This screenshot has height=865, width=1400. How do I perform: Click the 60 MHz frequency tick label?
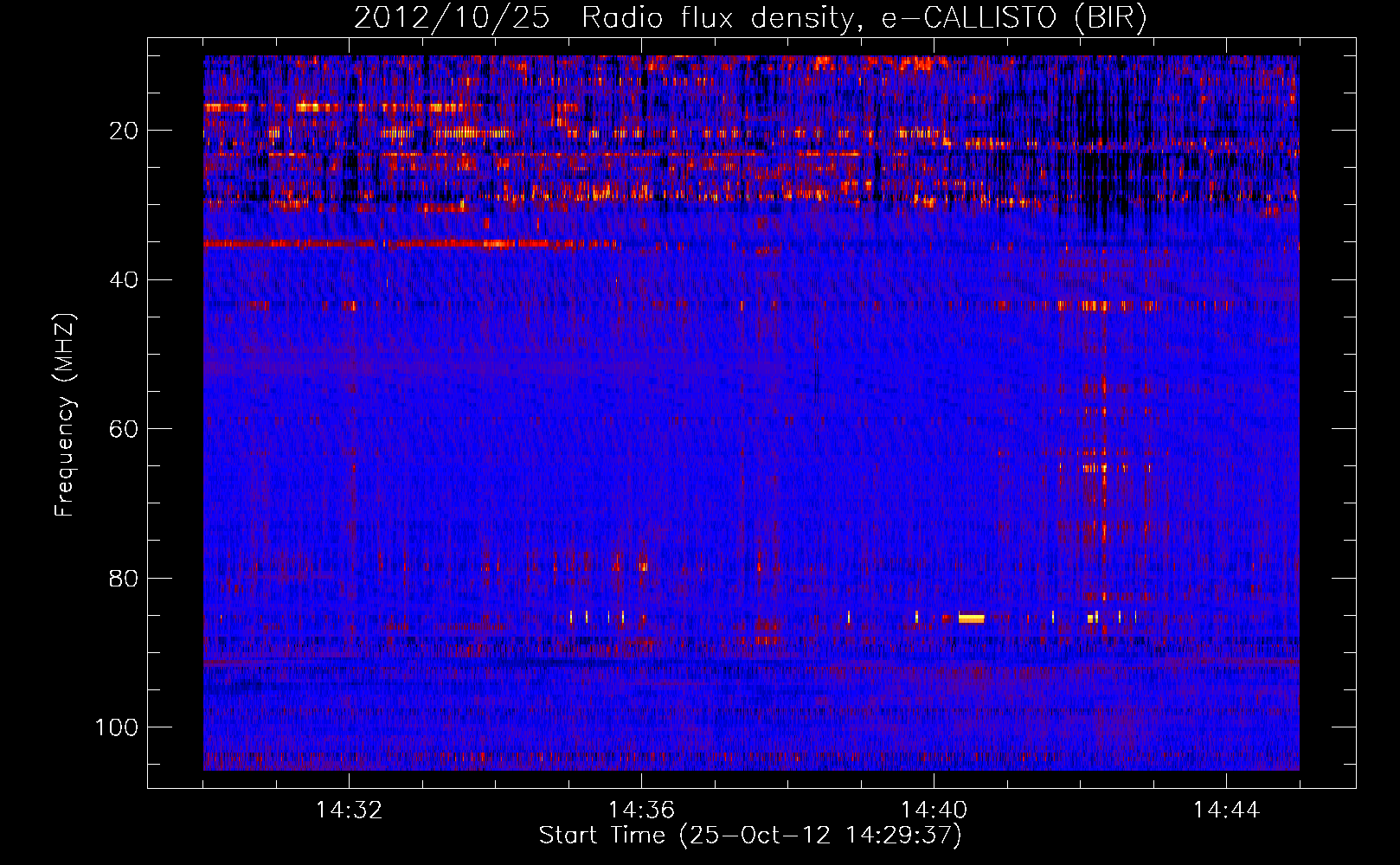(124, 429)
